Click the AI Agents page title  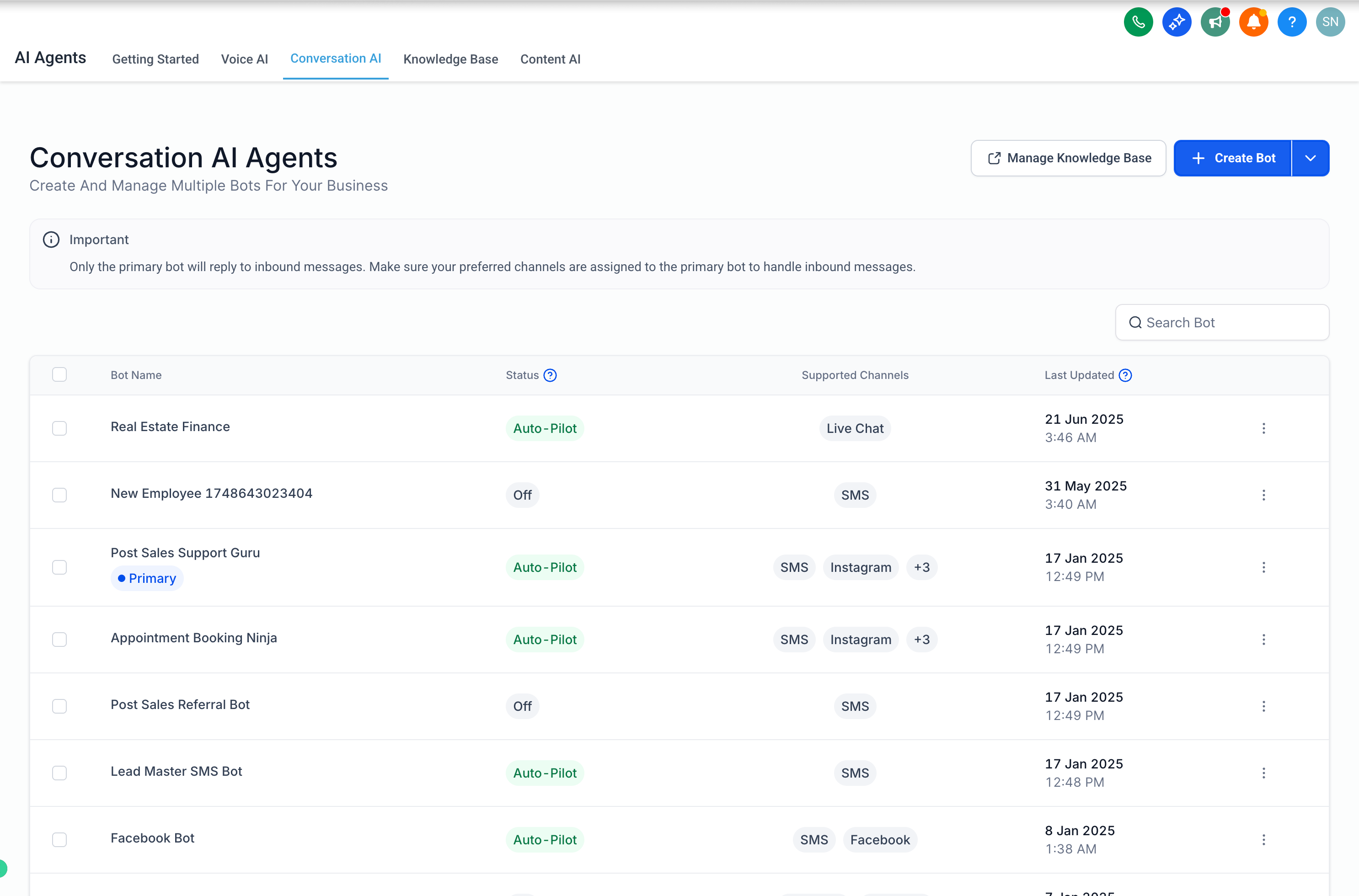pyautogui.click(x=50, y=58)
